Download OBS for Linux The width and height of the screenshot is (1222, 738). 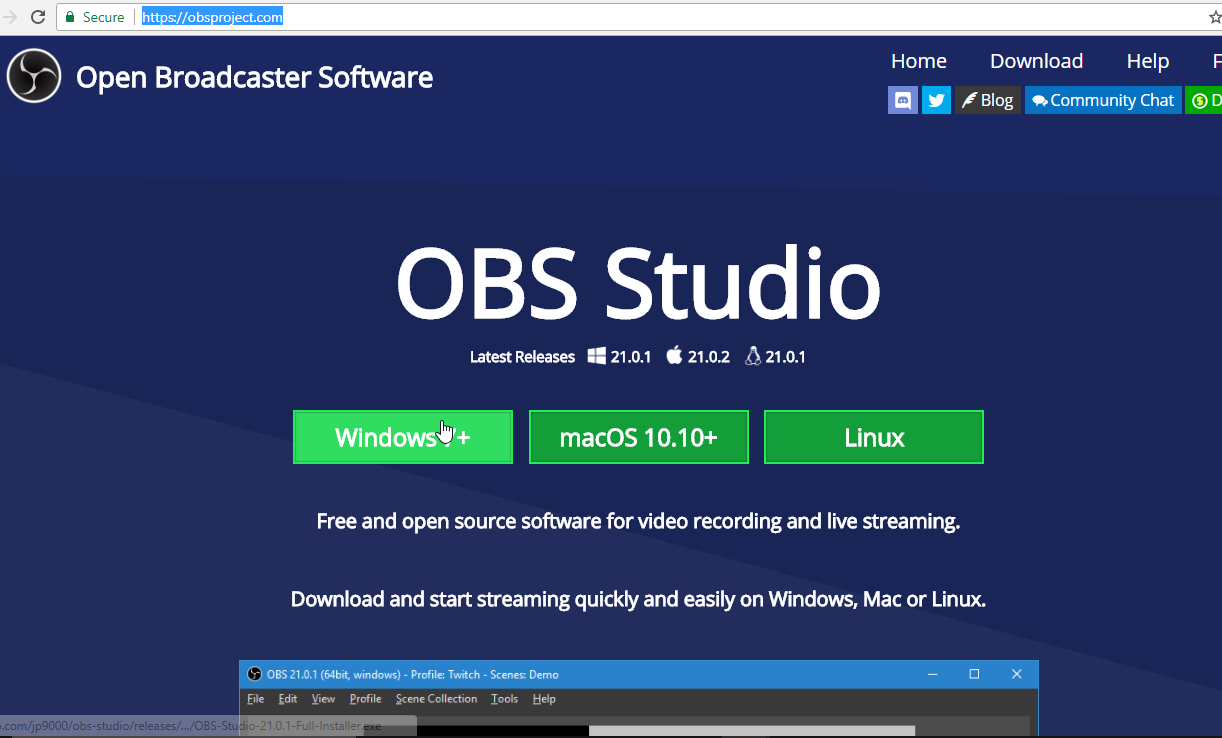[874, 437]
